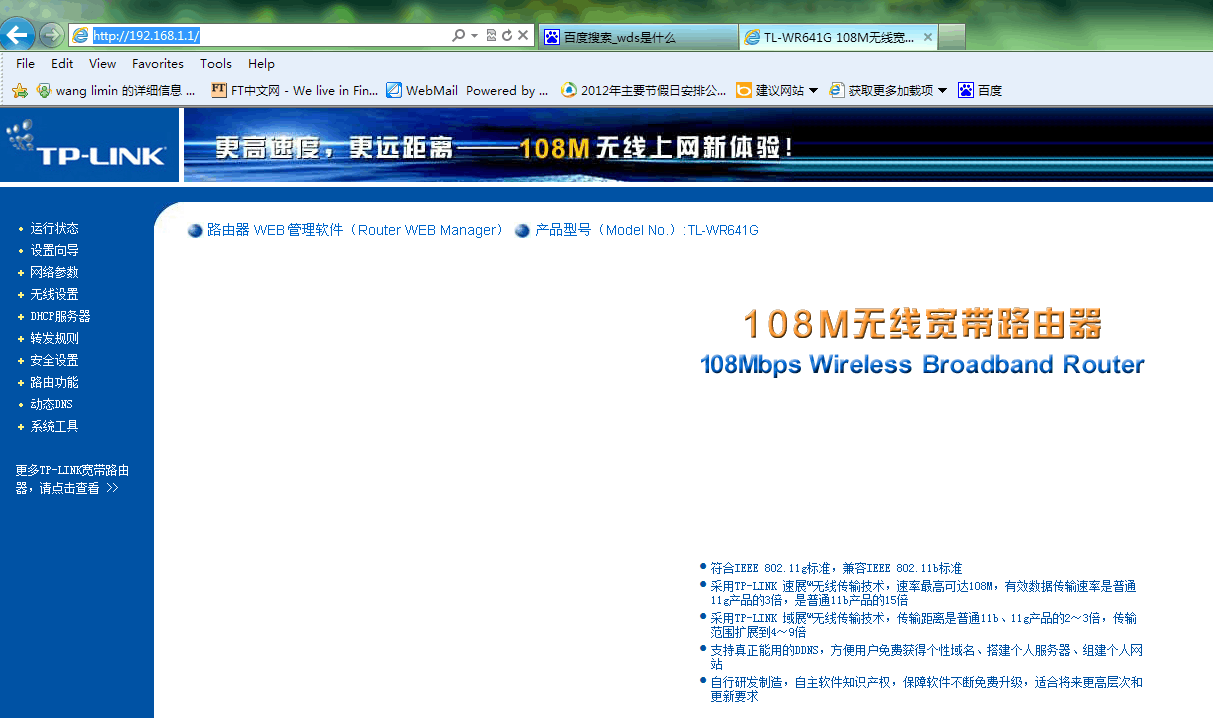Viewport: 1213px width, 718px height.
Task: Expand 安全设置 in the sidebar
Action: 54,360
